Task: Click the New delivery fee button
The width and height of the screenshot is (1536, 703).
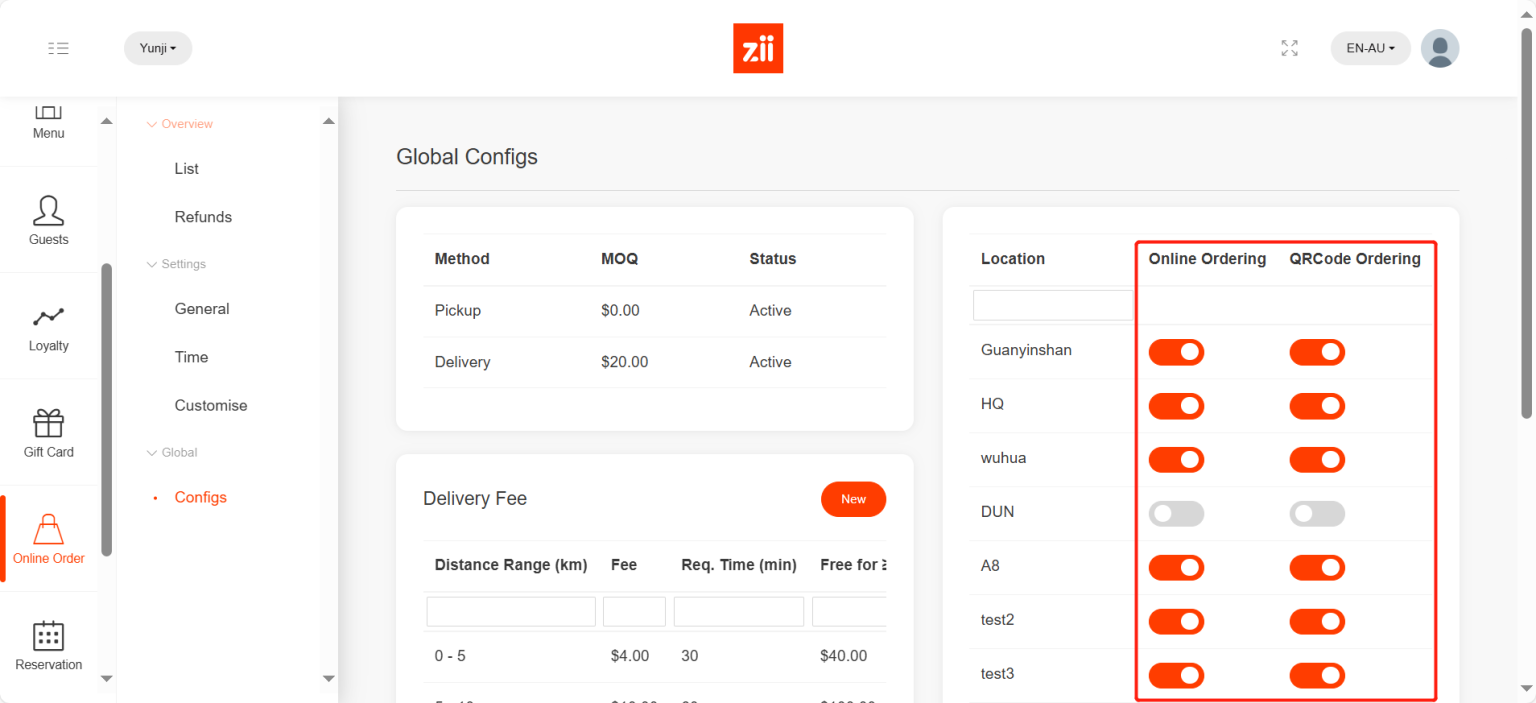Action: [853, 499]
